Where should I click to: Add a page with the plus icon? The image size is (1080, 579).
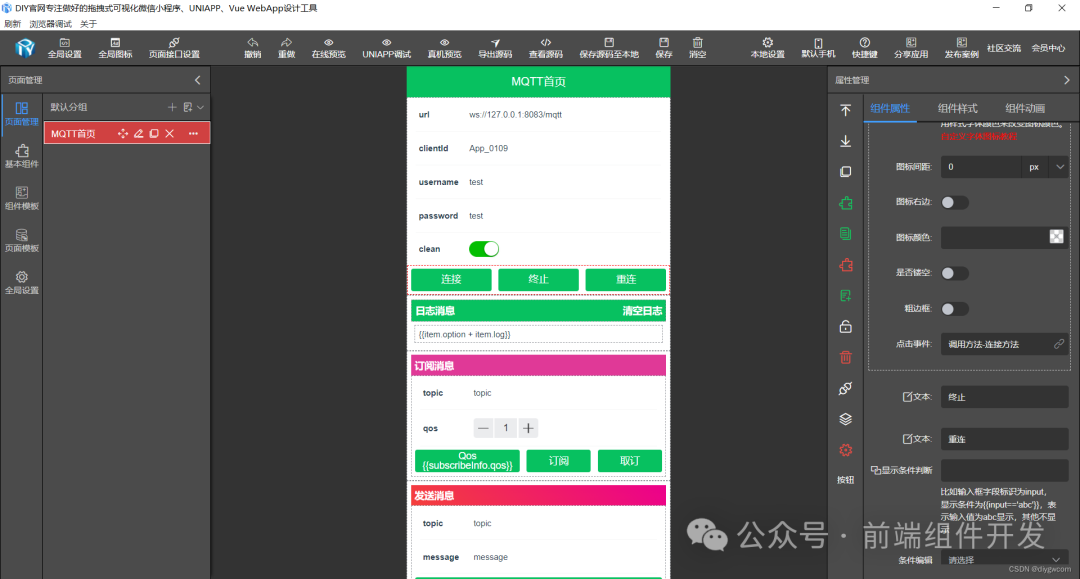pos(172,107)
